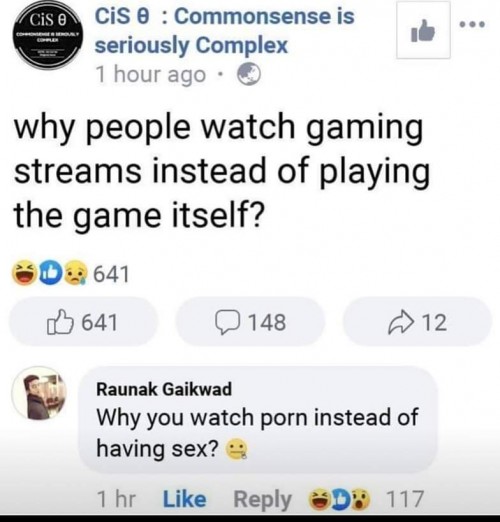
Task: Open the three-dot post options menu
Action: pos(472,24)
